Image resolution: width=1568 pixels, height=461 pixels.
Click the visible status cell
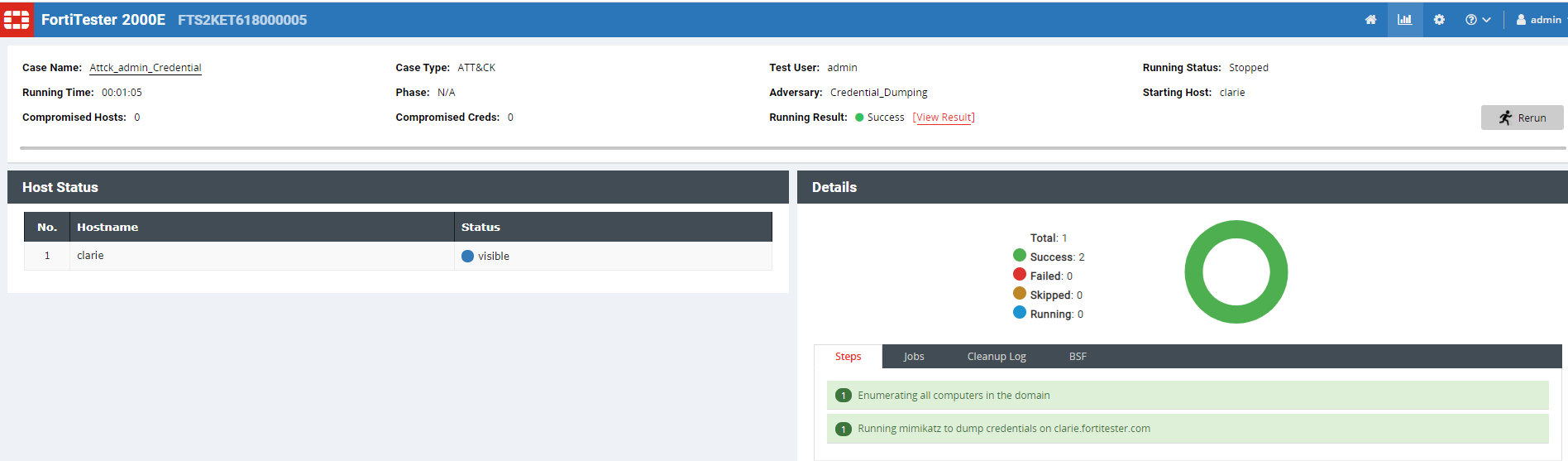pyautogui.click(x=613, y=256)
